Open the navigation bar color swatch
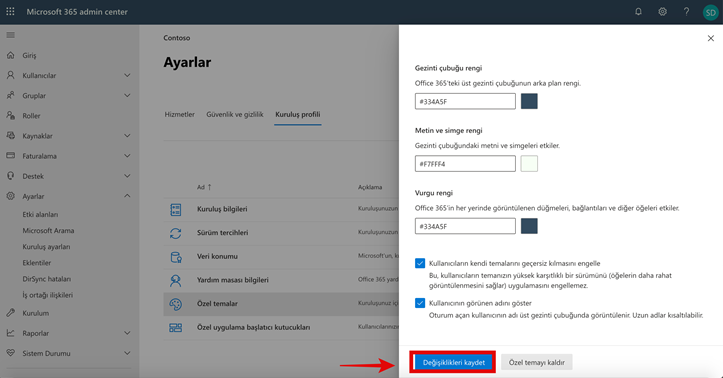 click(529, 101)
